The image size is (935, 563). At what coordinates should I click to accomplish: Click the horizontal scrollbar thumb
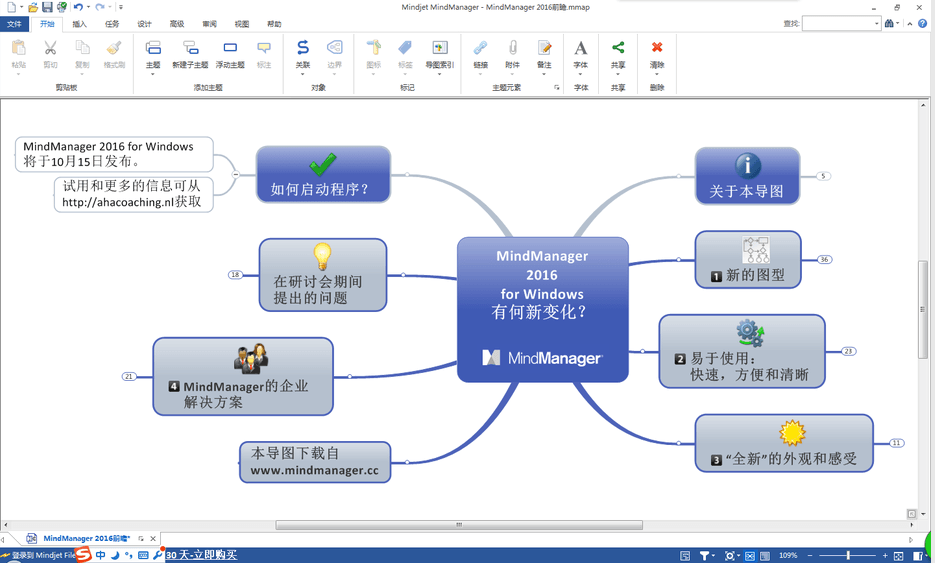click(x=459, y=525)
